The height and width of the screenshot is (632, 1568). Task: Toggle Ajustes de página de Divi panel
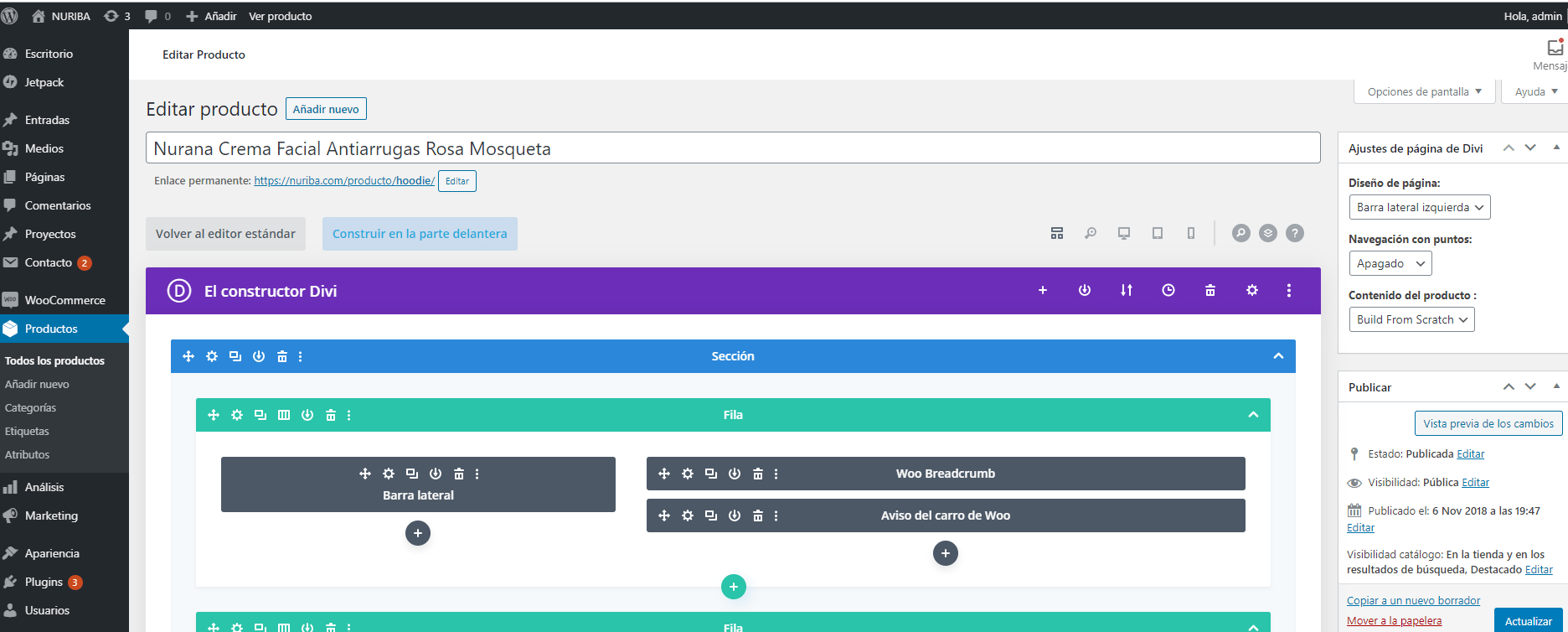(x=1556, y=148)
